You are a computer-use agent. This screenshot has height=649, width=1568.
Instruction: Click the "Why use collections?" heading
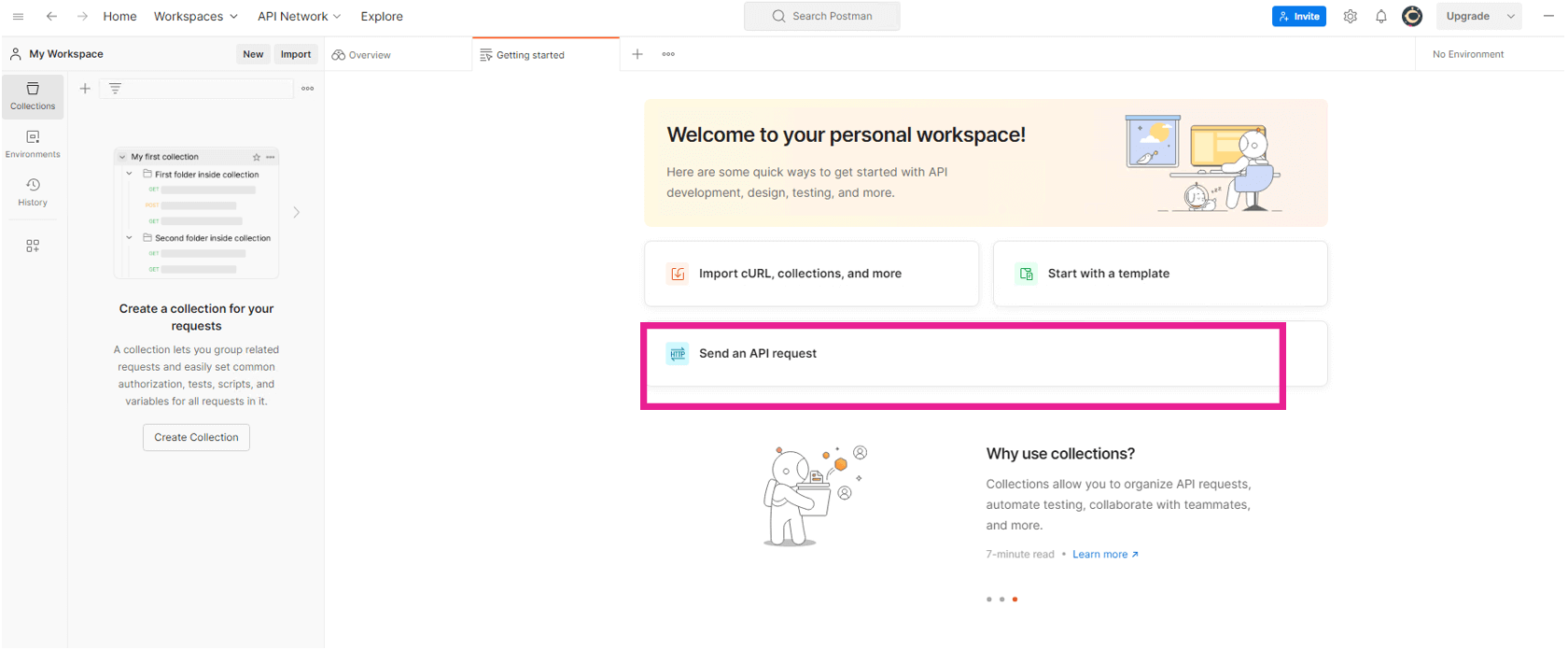[x=1060, y=454]
